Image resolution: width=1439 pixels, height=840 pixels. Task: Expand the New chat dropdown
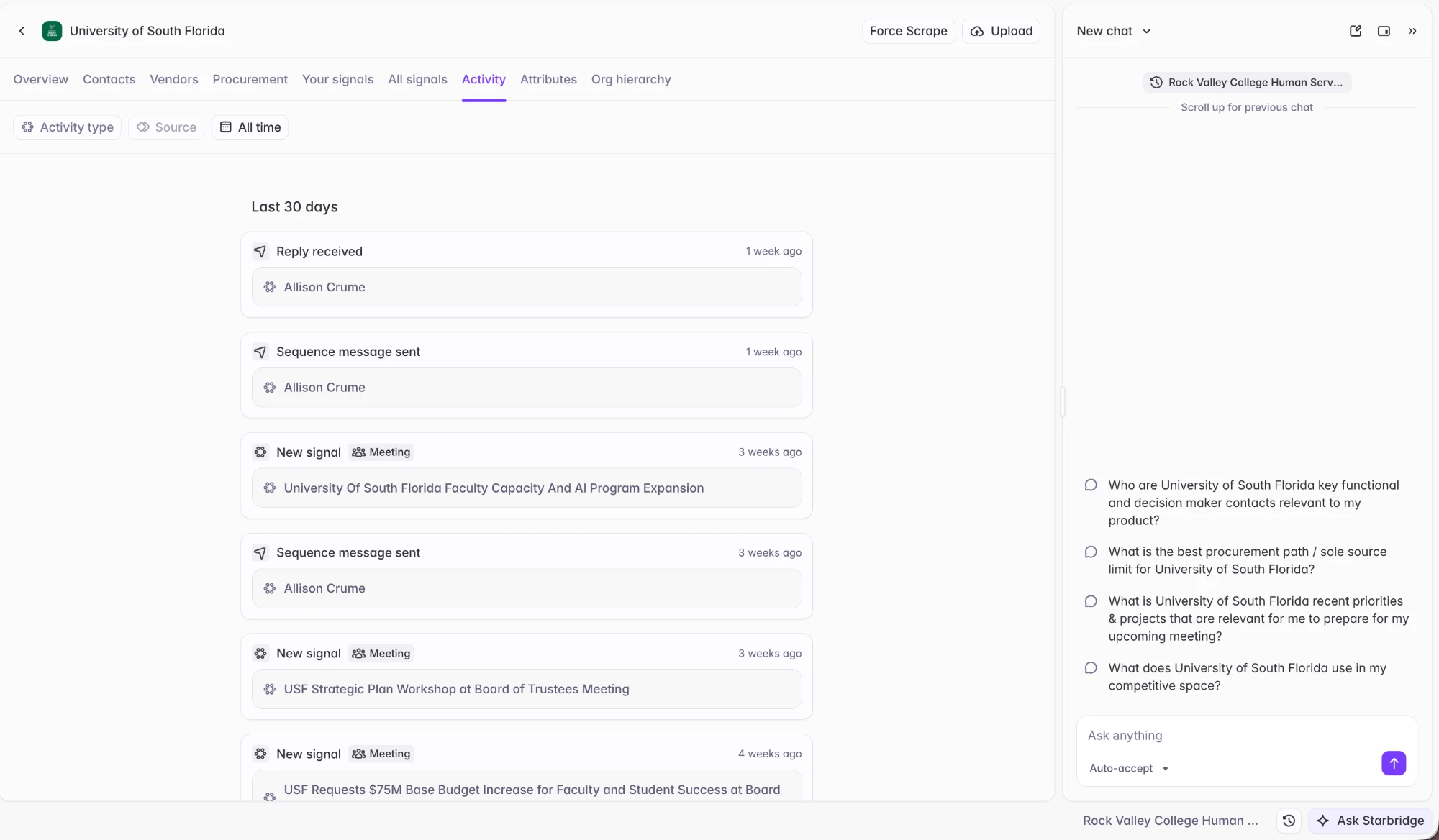[x=1114, y=31]
